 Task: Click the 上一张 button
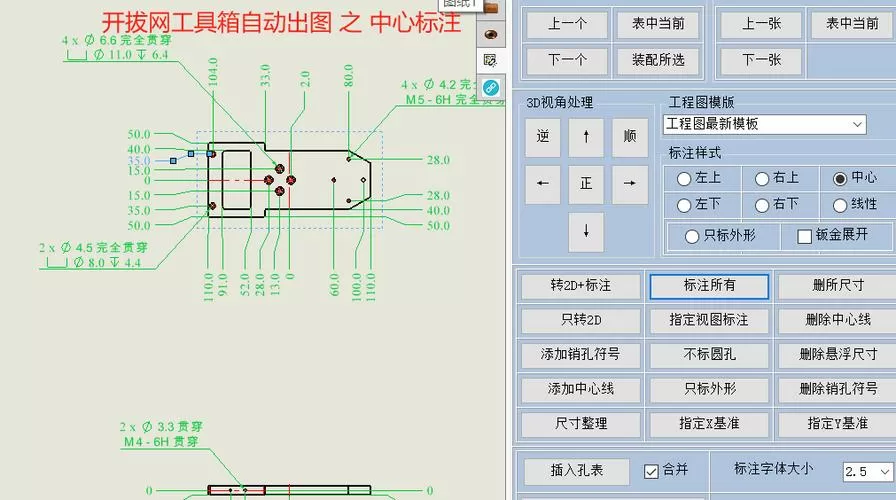point(761,24)
